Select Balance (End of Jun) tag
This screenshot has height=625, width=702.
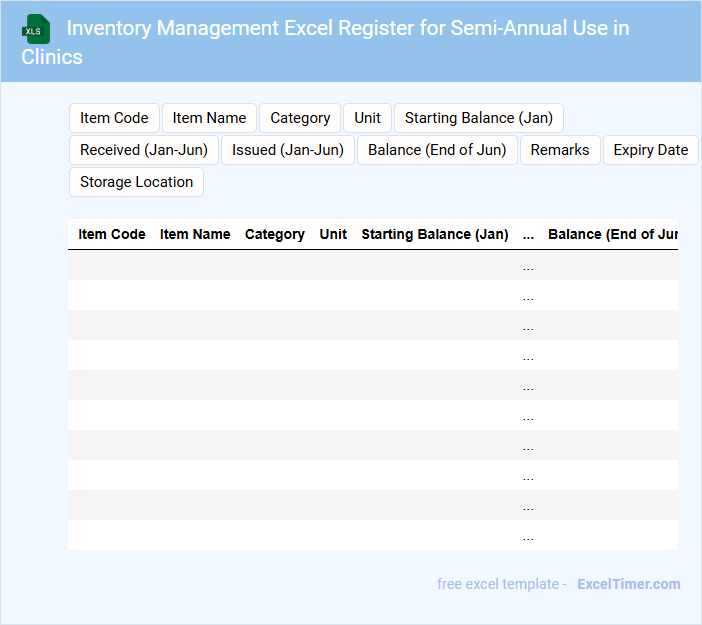(x=437, y=150)
